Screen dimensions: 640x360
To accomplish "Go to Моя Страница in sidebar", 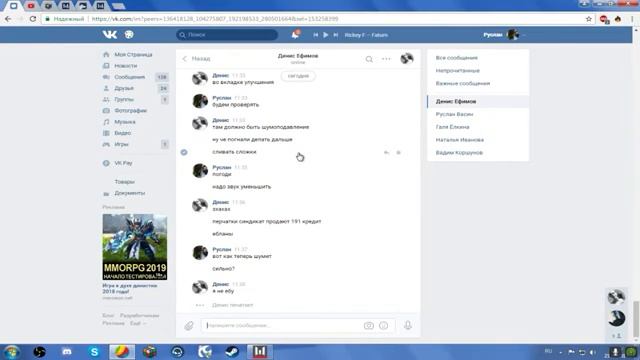I will coord(133,54).
